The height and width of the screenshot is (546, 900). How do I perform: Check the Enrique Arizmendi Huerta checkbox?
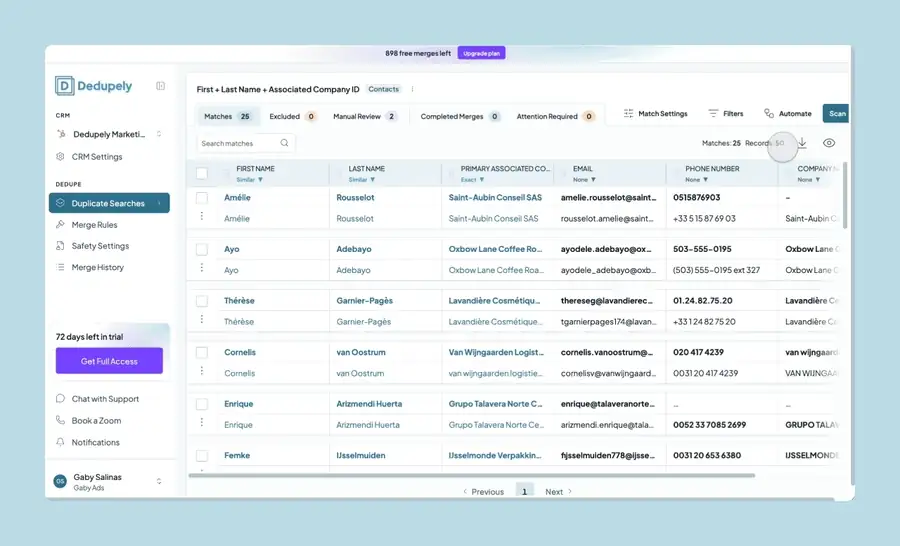(x=202, y=404)
